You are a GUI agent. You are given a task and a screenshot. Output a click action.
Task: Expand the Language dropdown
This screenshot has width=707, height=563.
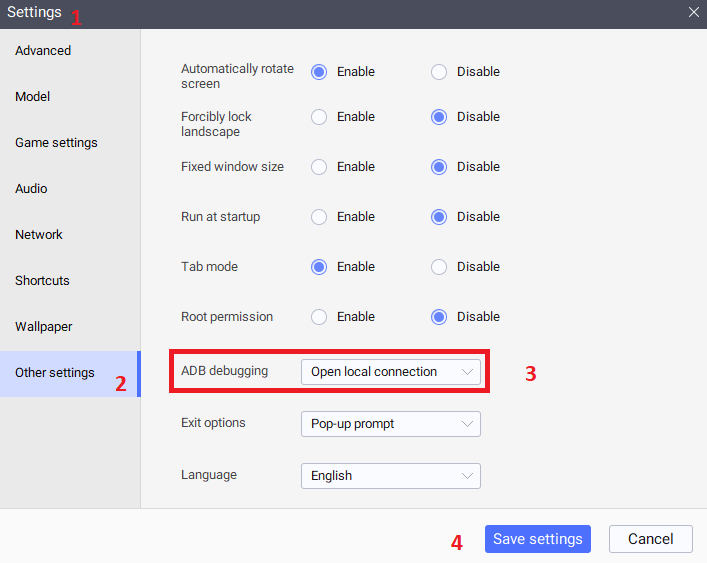point(390,476)
